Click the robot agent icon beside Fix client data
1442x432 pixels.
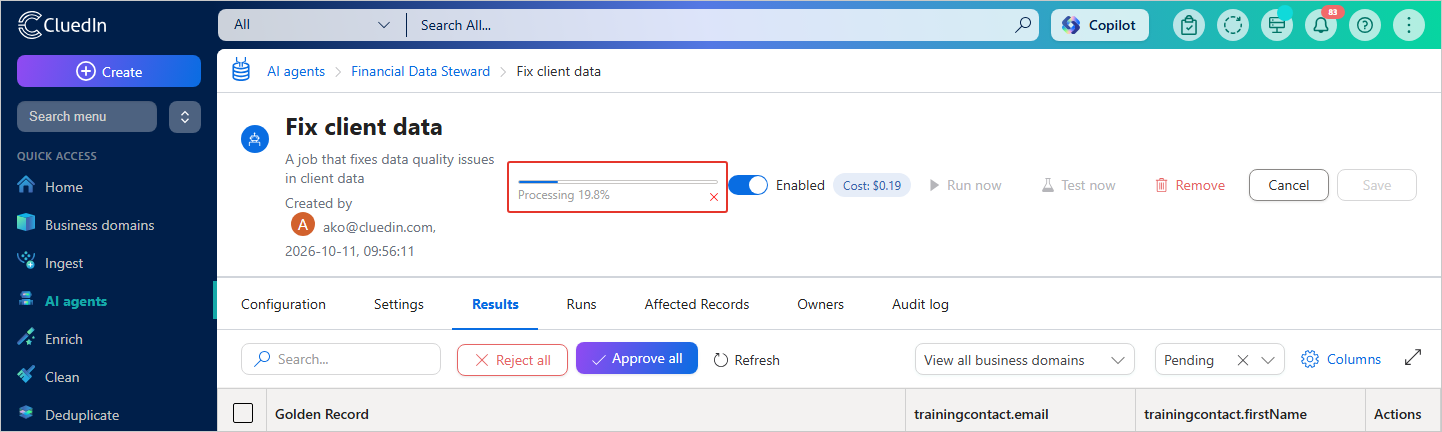[255, 140]
